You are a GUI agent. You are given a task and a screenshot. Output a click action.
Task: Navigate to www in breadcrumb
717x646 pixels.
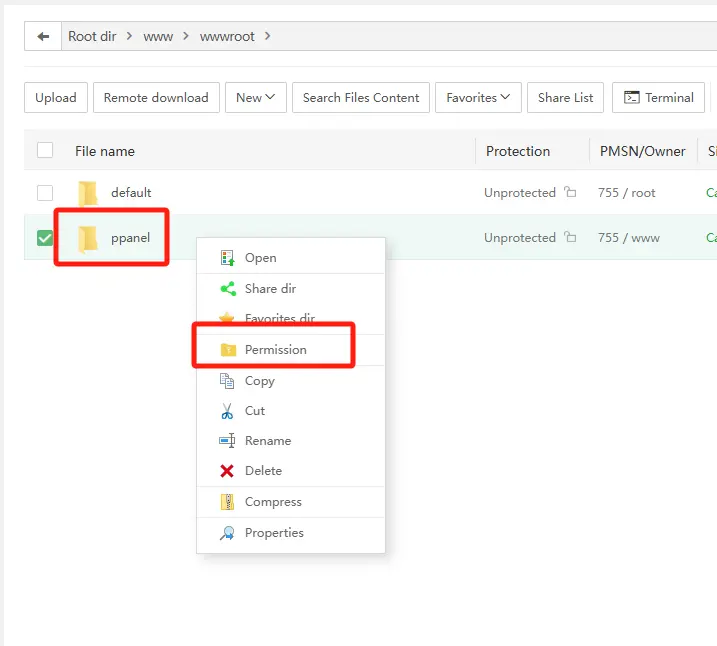tap(158, 37)
